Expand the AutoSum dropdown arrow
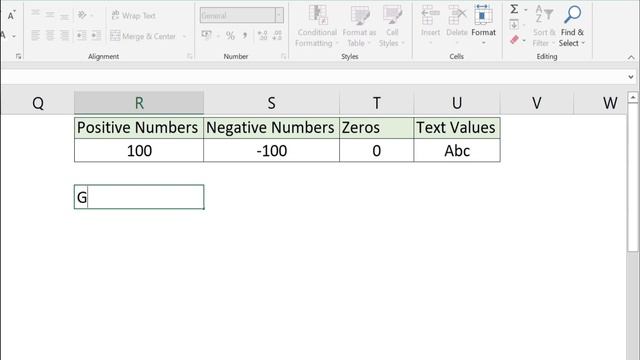Image resolution: width=640 pixels, height=360 pixels. [x=526, y=9]
